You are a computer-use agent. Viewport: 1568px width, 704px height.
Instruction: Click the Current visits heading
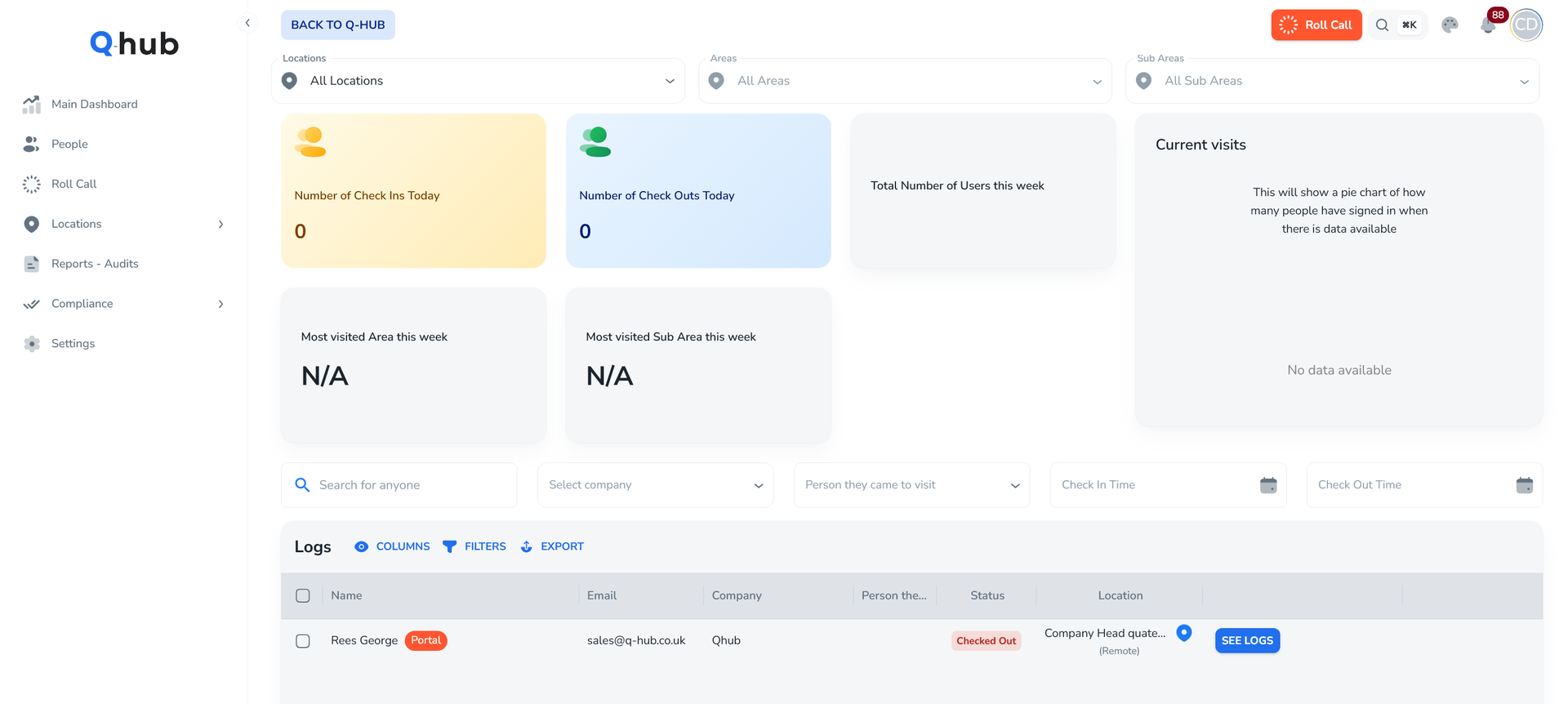click(1200, 145)
